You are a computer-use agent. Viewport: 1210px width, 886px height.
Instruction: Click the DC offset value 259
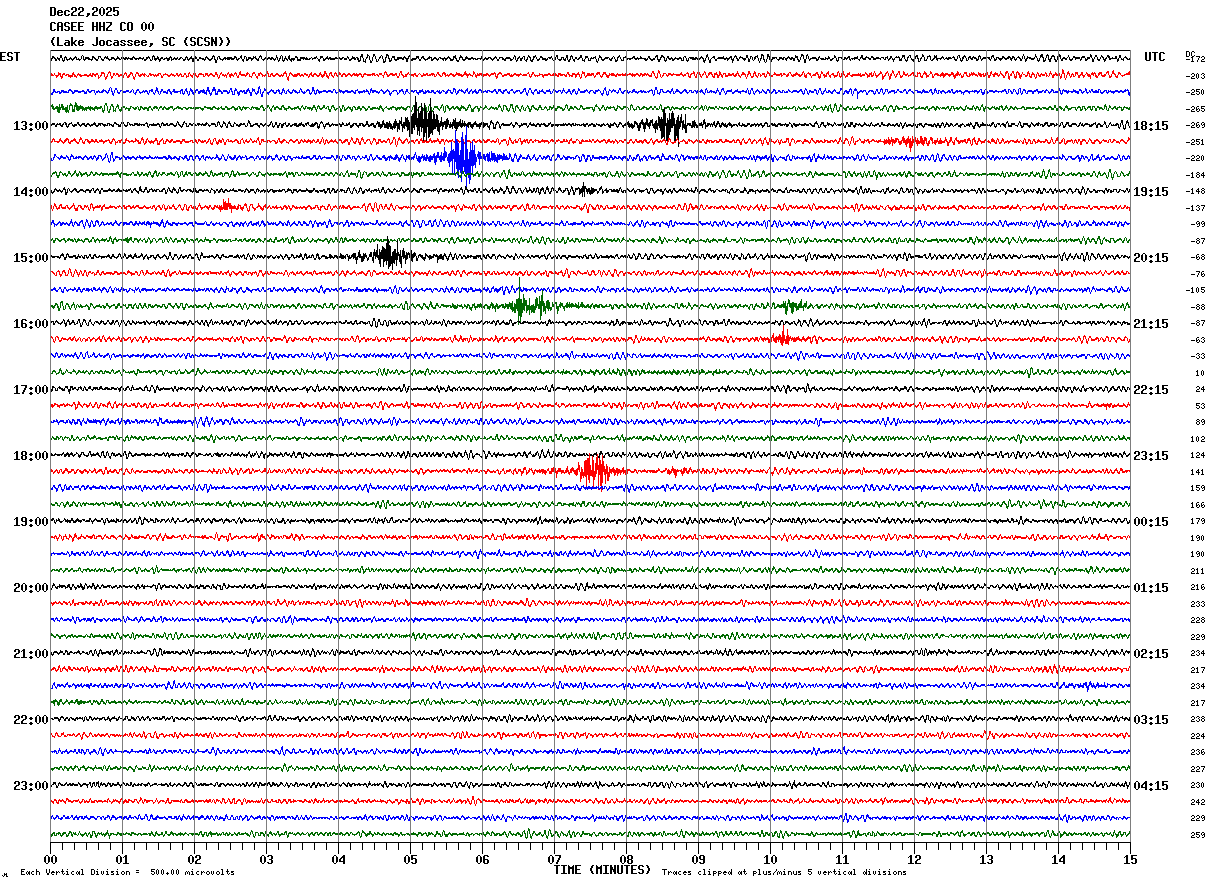tap(1198, 835)
